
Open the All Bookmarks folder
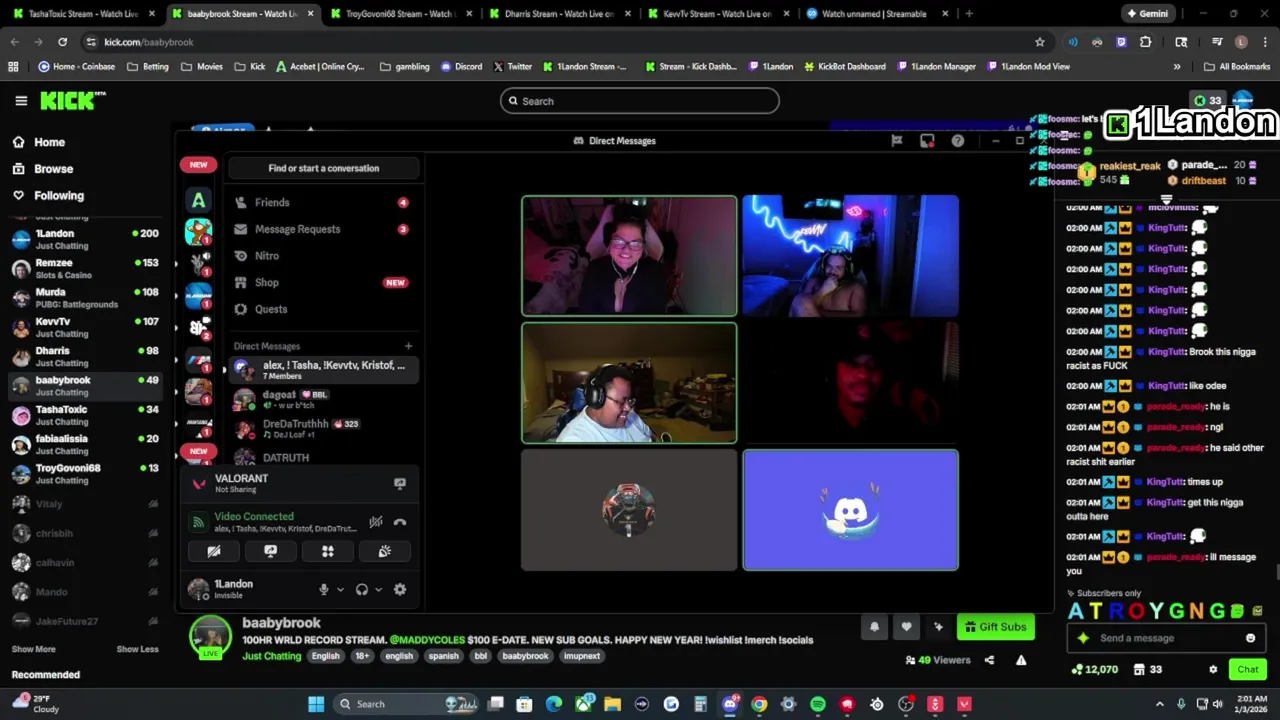pos(1236,66)
